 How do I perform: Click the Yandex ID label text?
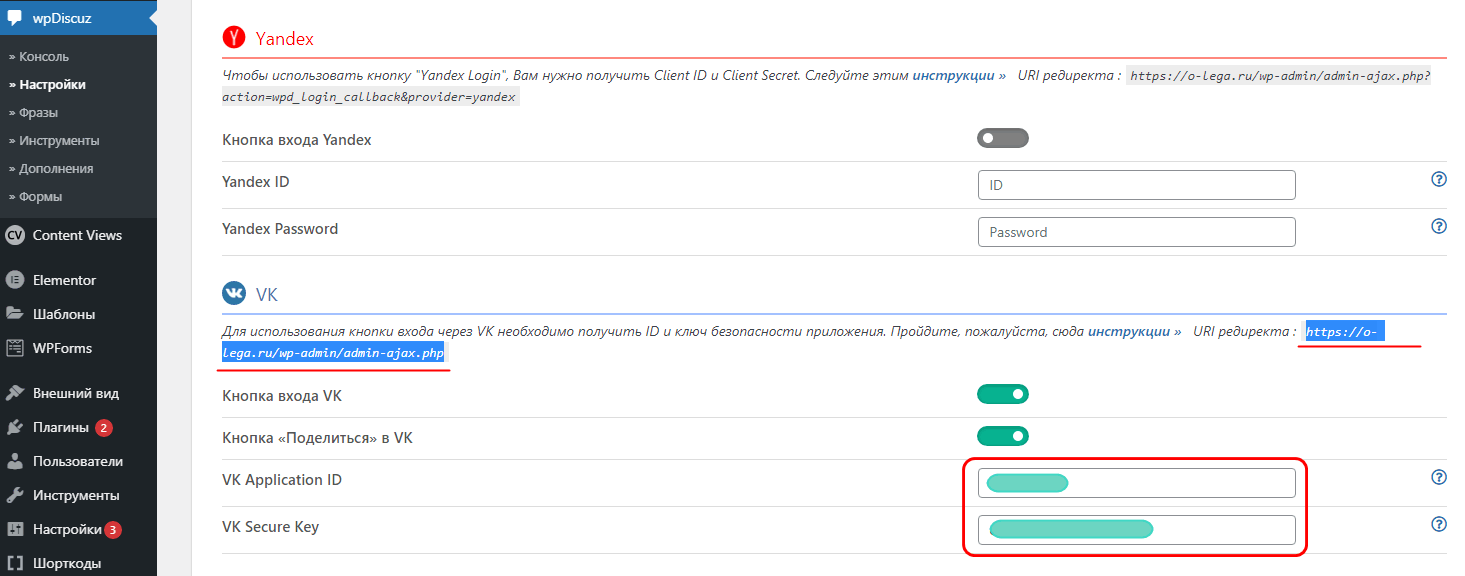(x=256, y=182)
